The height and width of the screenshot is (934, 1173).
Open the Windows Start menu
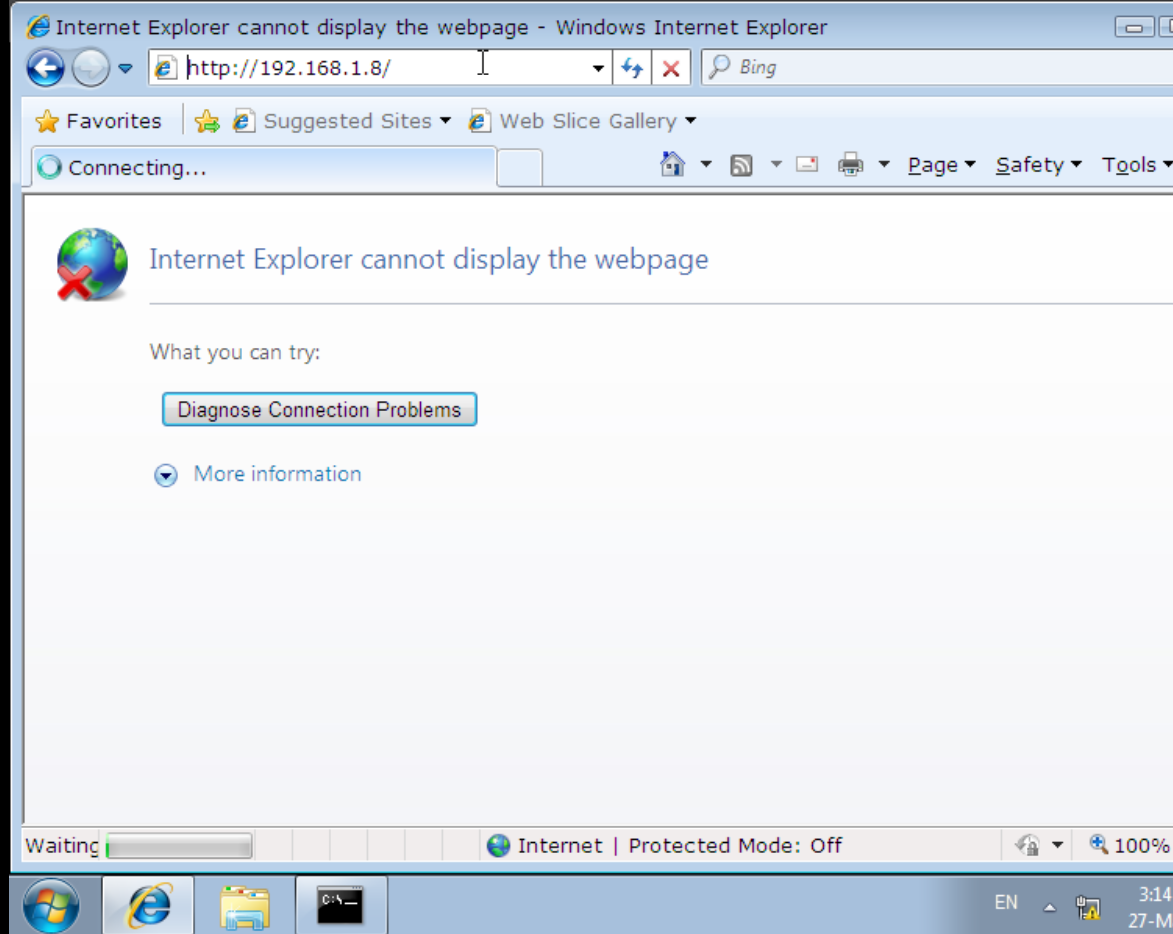tap(51, 906)
